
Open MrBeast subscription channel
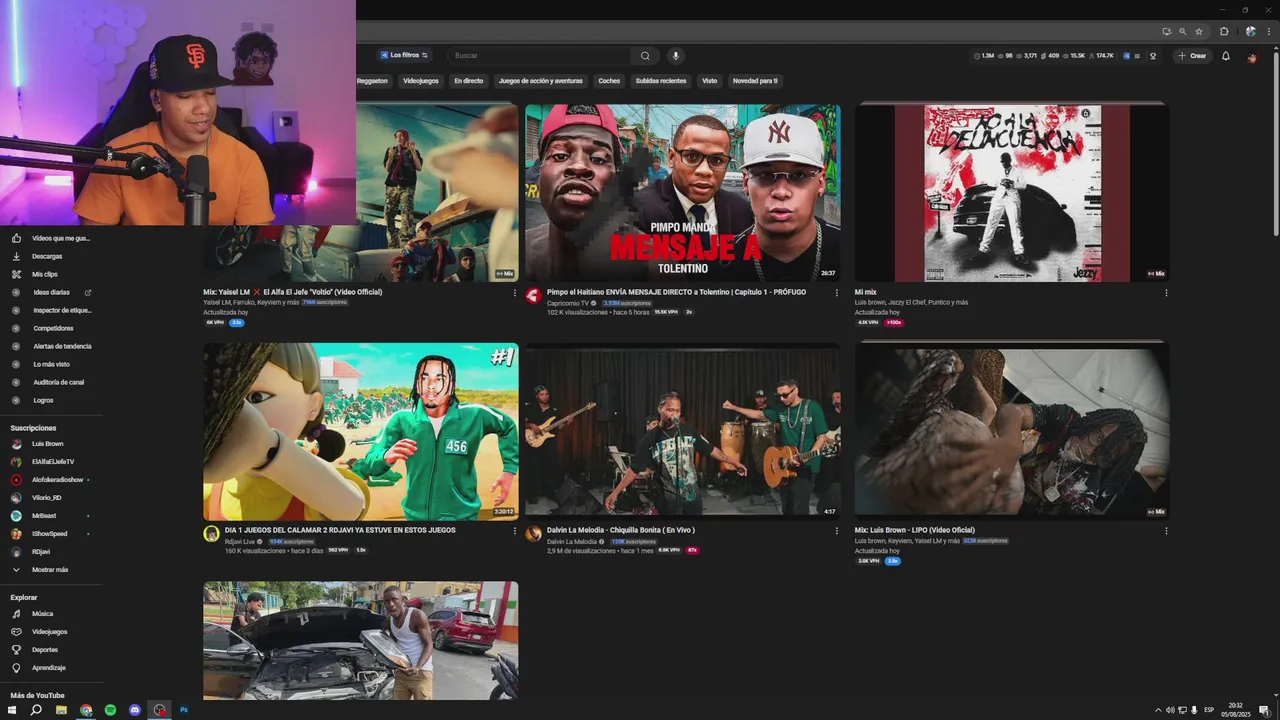pos(44,516)
